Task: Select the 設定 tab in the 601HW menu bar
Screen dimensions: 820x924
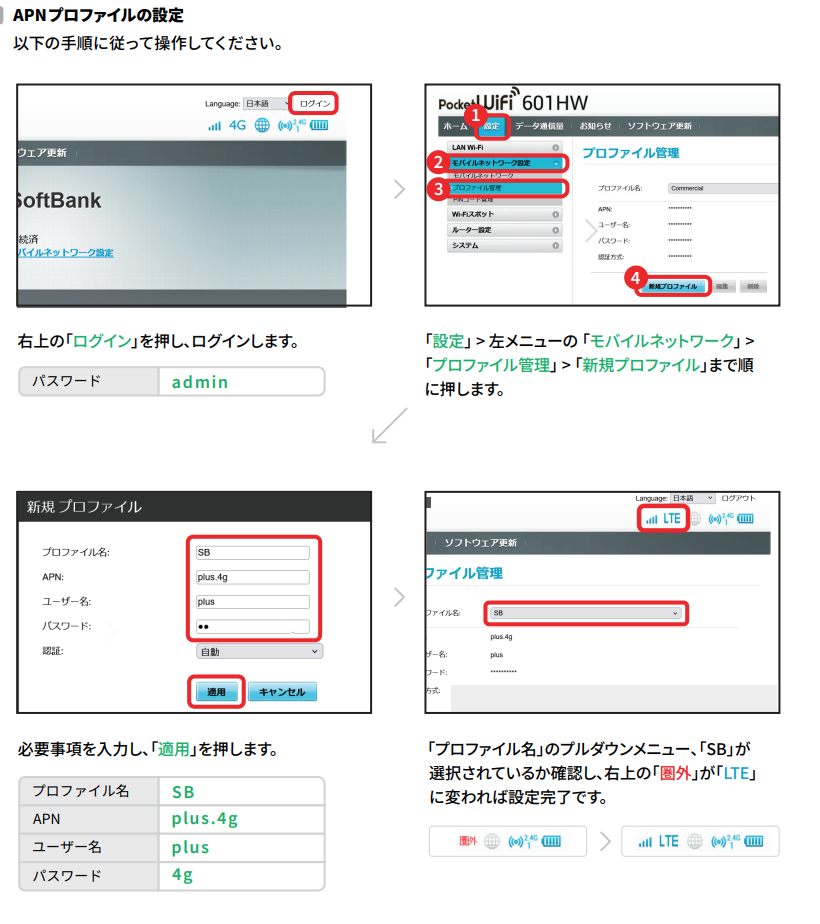Action: click(491, 126)
